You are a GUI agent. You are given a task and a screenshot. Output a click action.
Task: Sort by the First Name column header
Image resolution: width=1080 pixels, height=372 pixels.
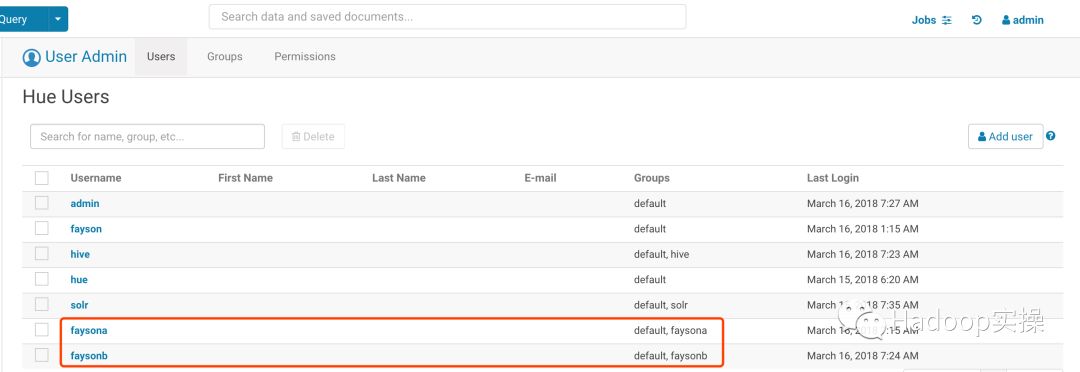(x=245, y=178)
